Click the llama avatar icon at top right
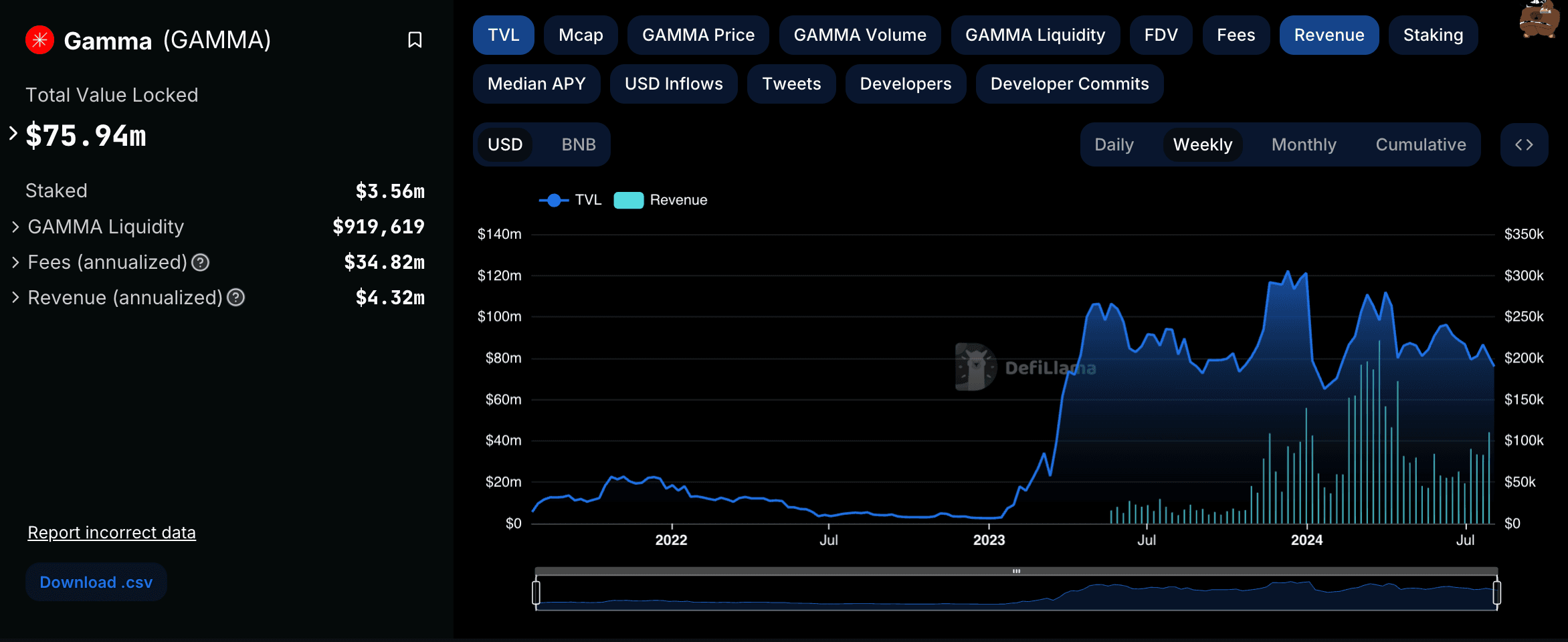The height and width of the screenshot is (642, 1568). 1539,19
